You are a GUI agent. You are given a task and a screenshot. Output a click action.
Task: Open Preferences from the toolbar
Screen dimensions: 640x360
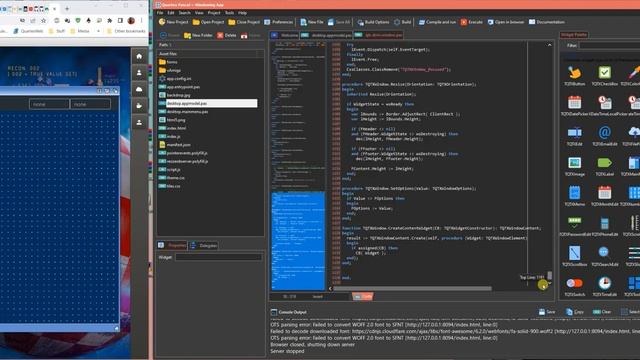(278, 22)
